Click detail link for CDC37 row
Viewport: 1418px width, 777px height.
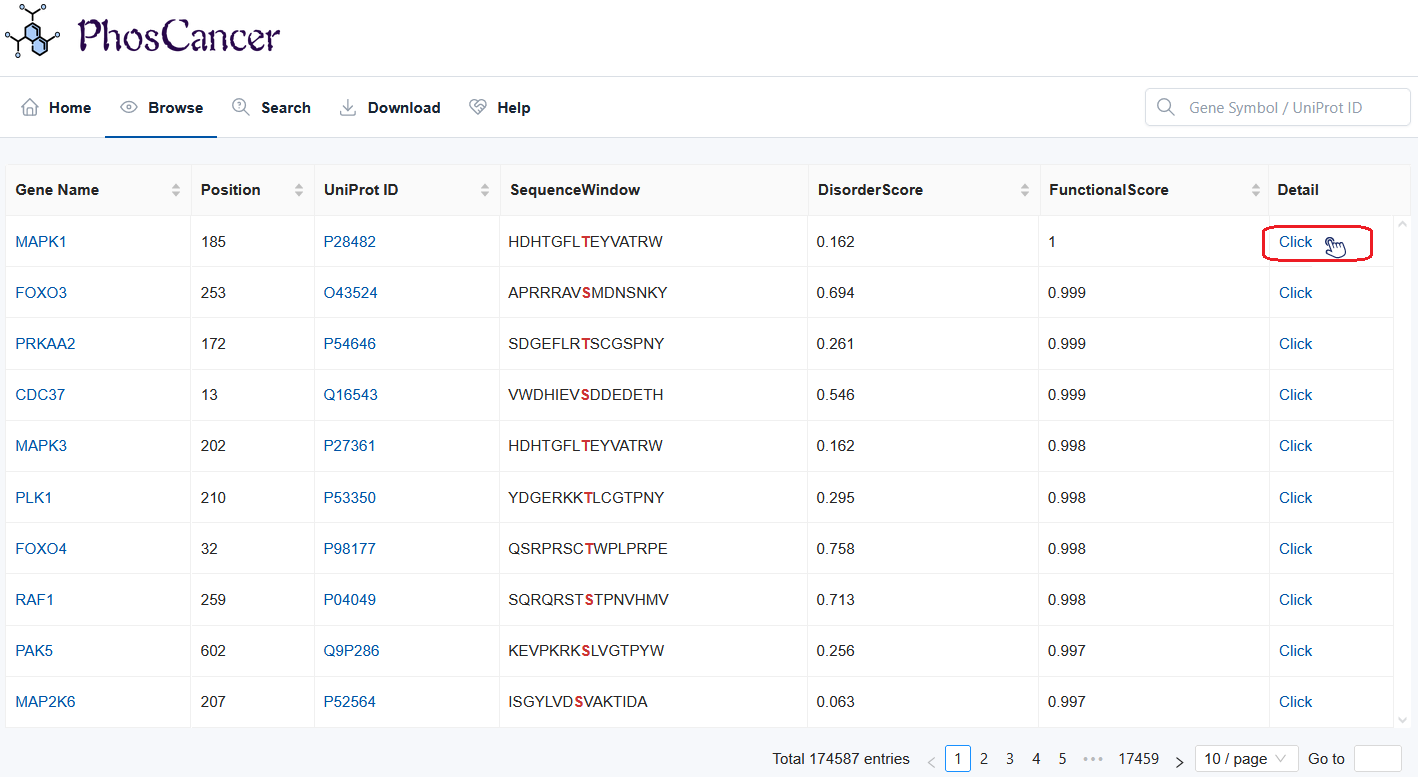point(1295,395)
